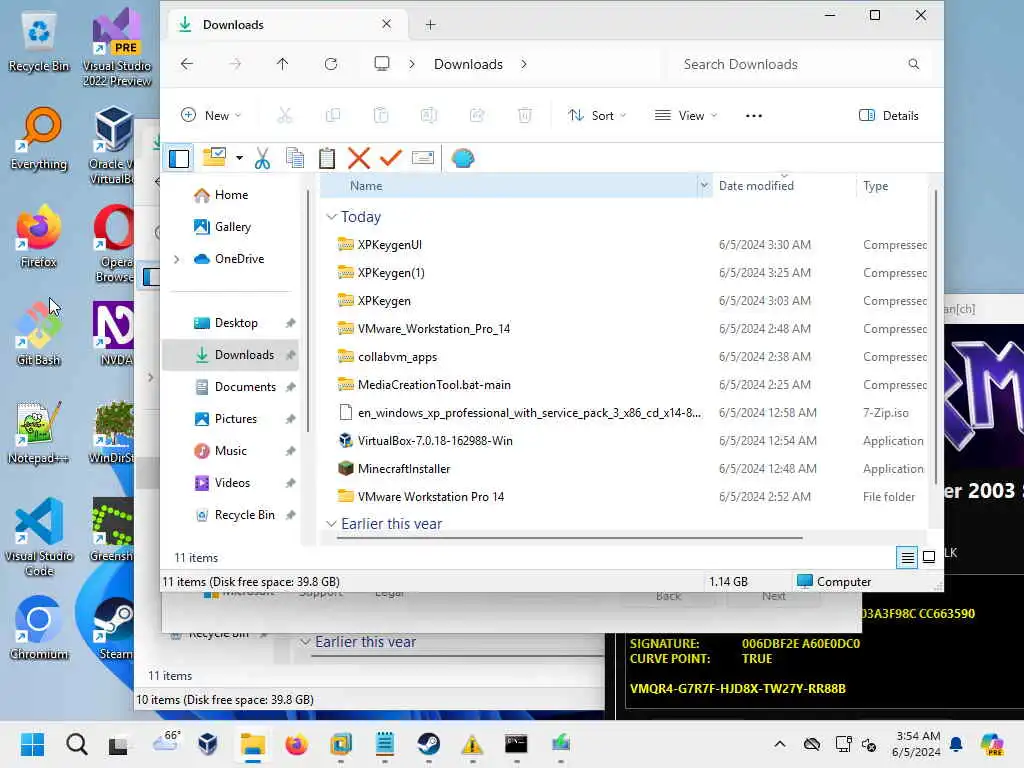Click the orange checkmark Properties icon
The image size is (1024, 768).
pyautogui.click(x=391, y=158)
